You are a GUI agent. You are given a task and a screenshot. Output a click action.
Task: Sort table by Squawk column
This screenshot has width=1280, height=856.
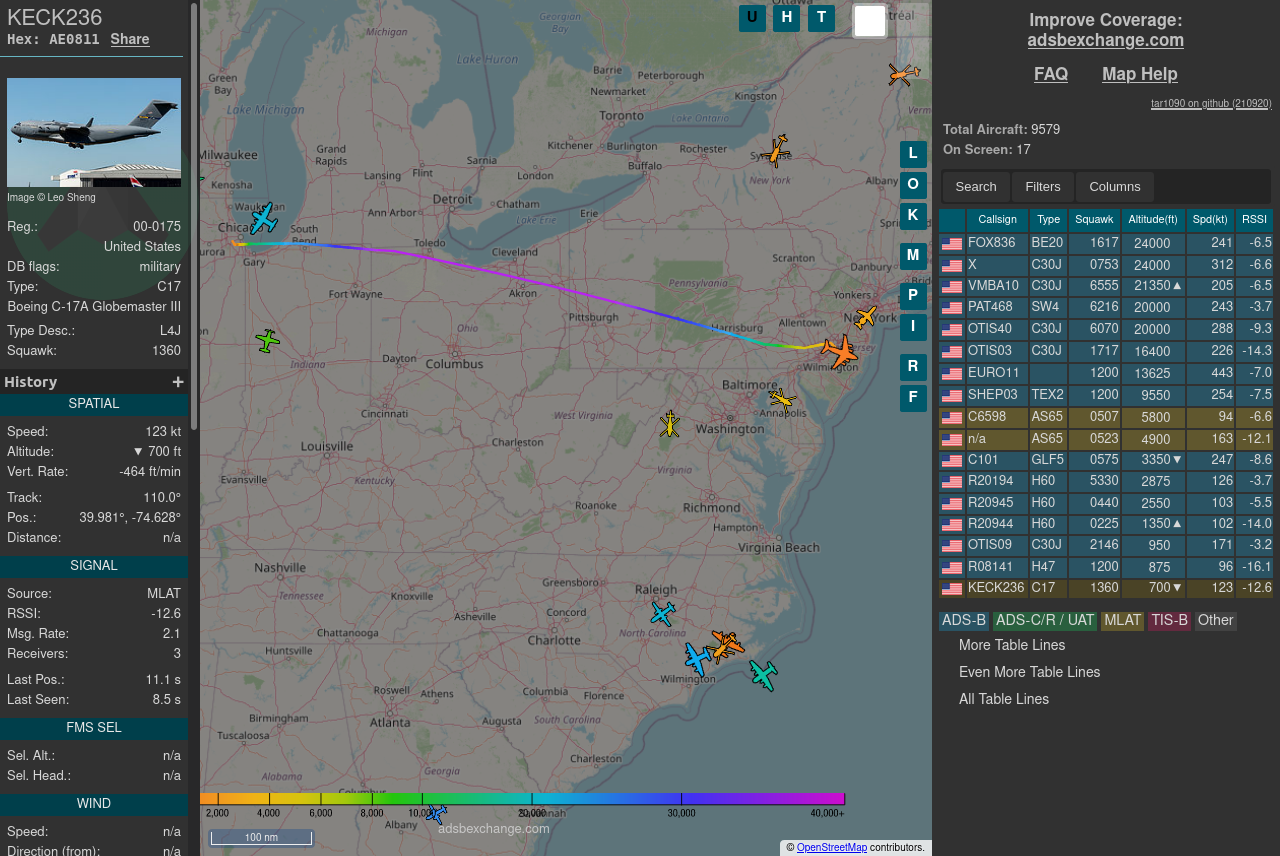click(1094, 220)
